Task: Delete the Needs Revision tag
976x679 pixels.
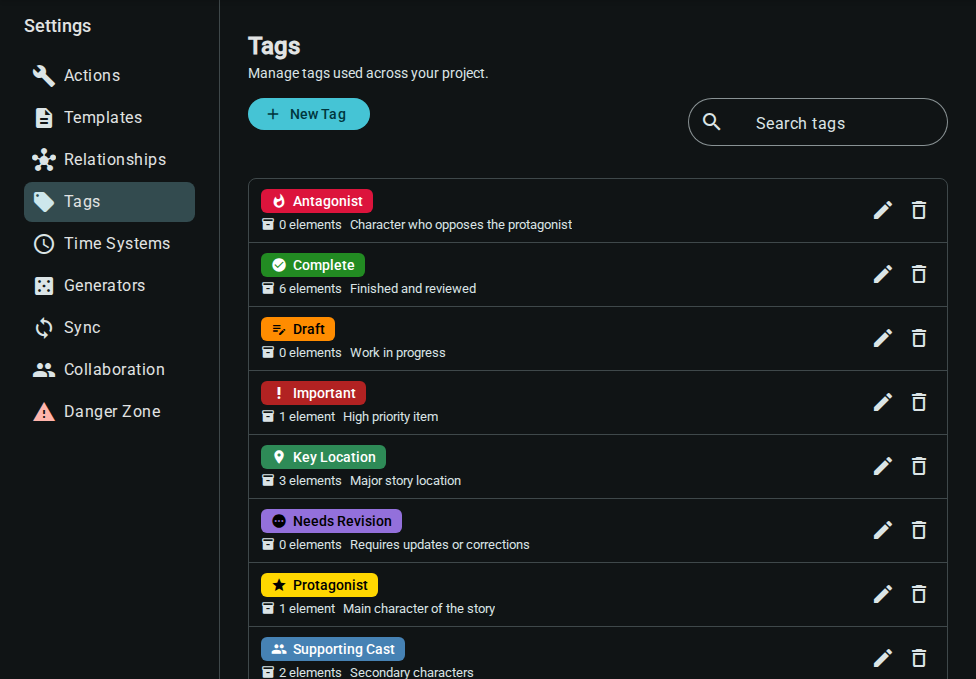Action: click(919, 531)
